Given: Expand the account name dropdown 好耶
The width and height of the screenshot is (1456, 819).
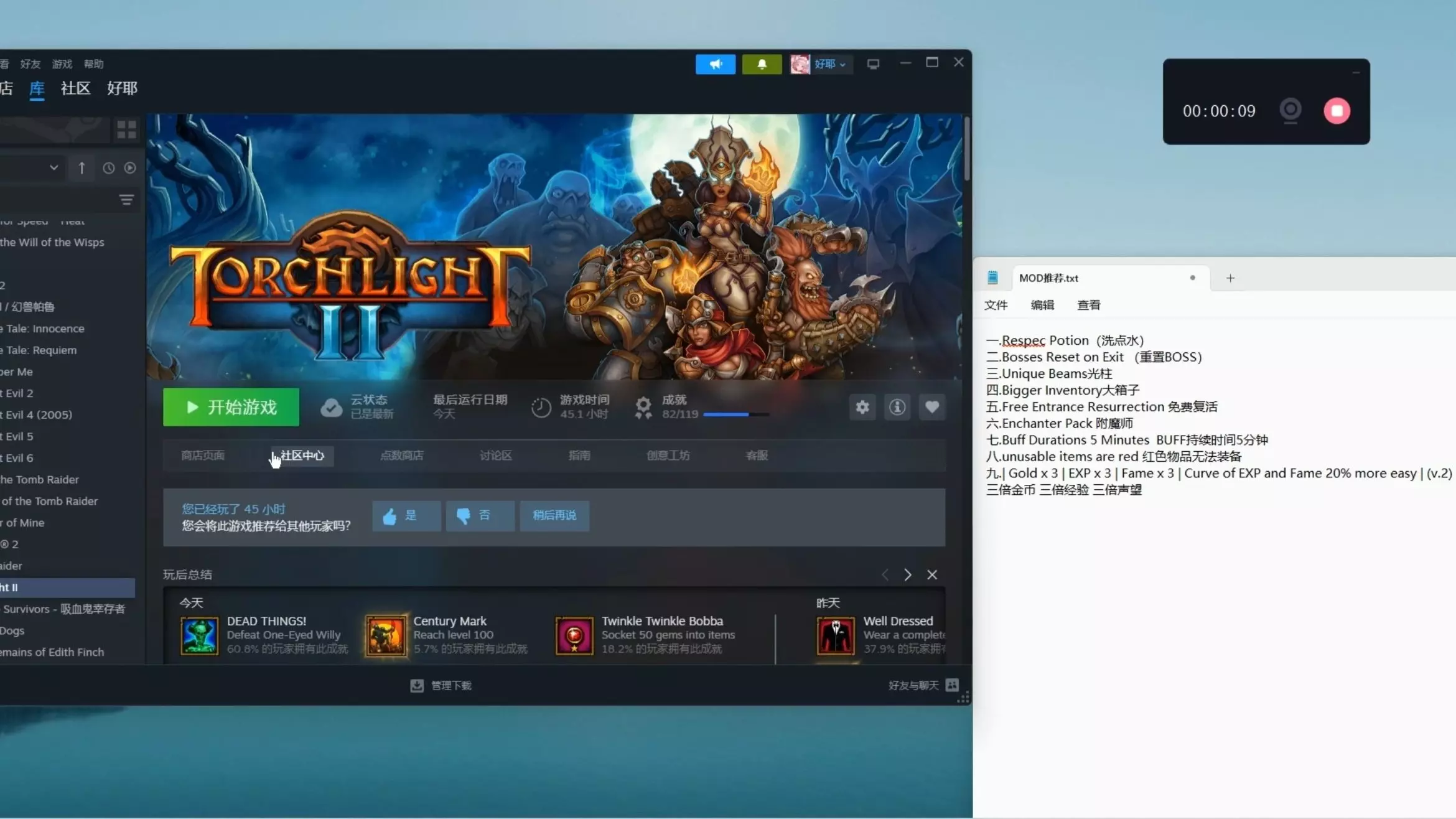Looking at the screenshot, I should click(x=830, y=64).
